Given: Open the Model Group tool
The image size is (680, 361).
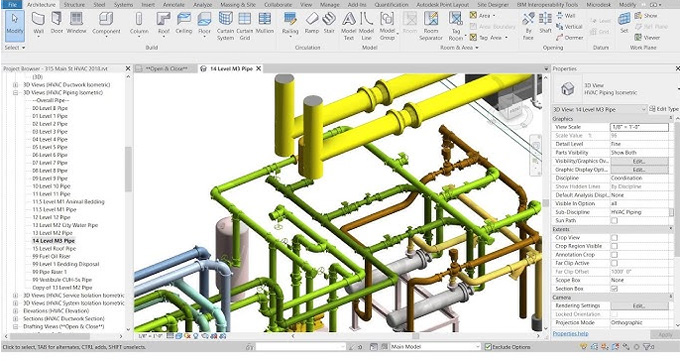Looking at the screenshot, I should tap(387, 26).
